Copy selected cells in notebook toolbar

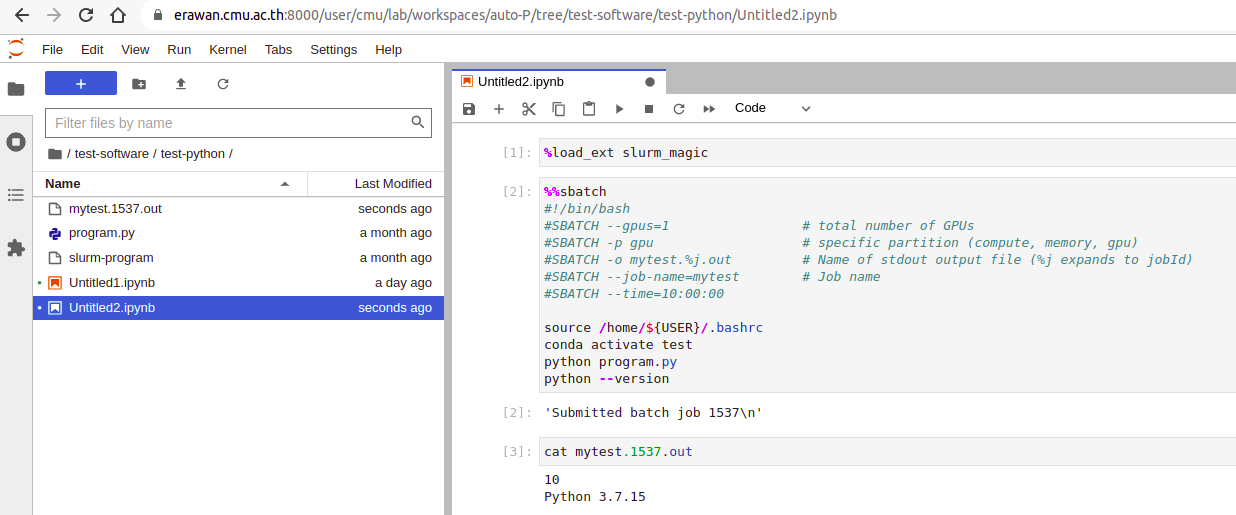click(559, 108)
